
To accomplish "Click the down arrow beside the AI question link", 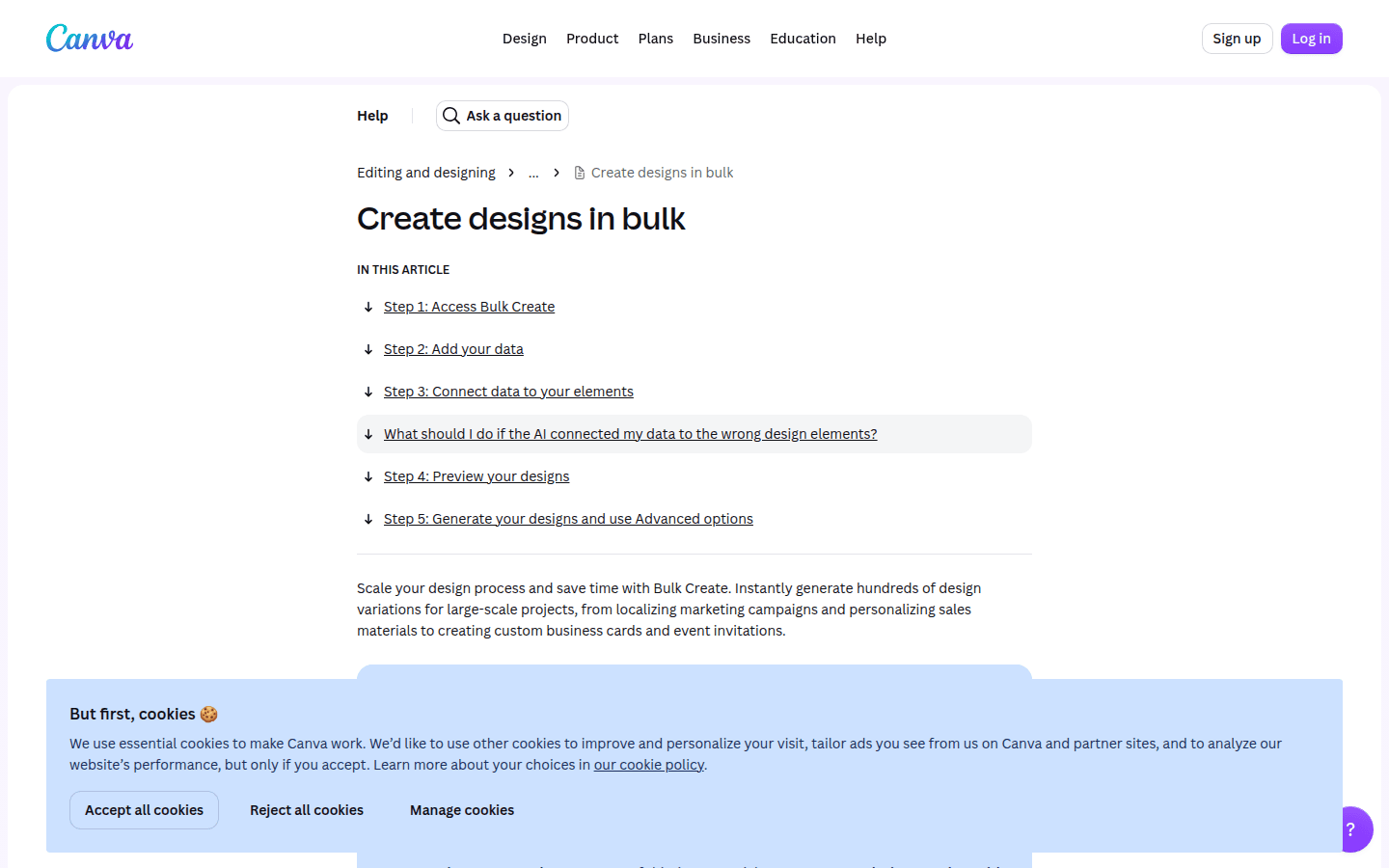I will [368, 434].
